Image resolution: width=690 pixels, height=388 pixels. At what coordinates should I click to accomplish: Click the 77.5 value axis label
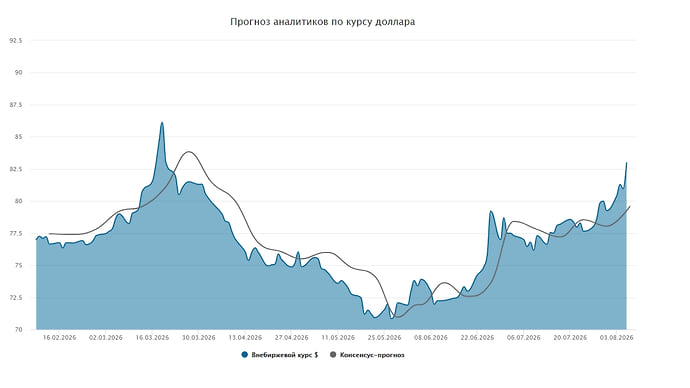[16, 233]
